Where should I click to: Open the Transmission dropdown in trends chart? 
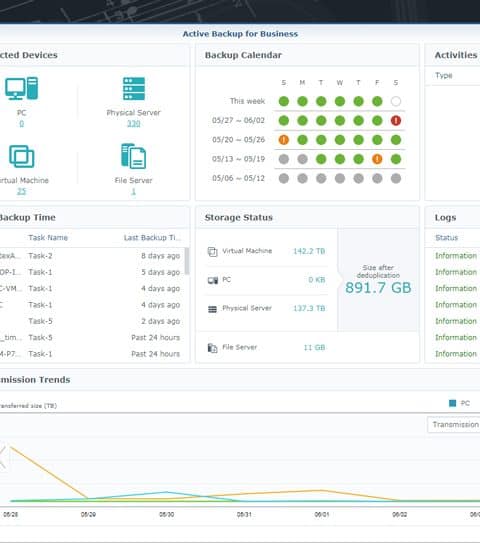(x=454, y=425)
